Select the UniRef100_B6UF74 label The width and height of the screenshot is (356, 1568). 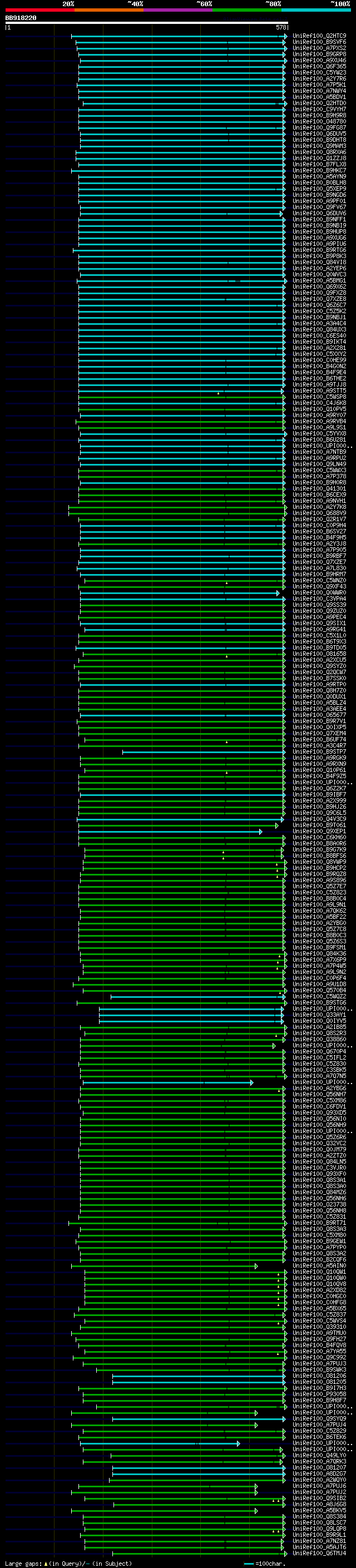coord(319,740)
